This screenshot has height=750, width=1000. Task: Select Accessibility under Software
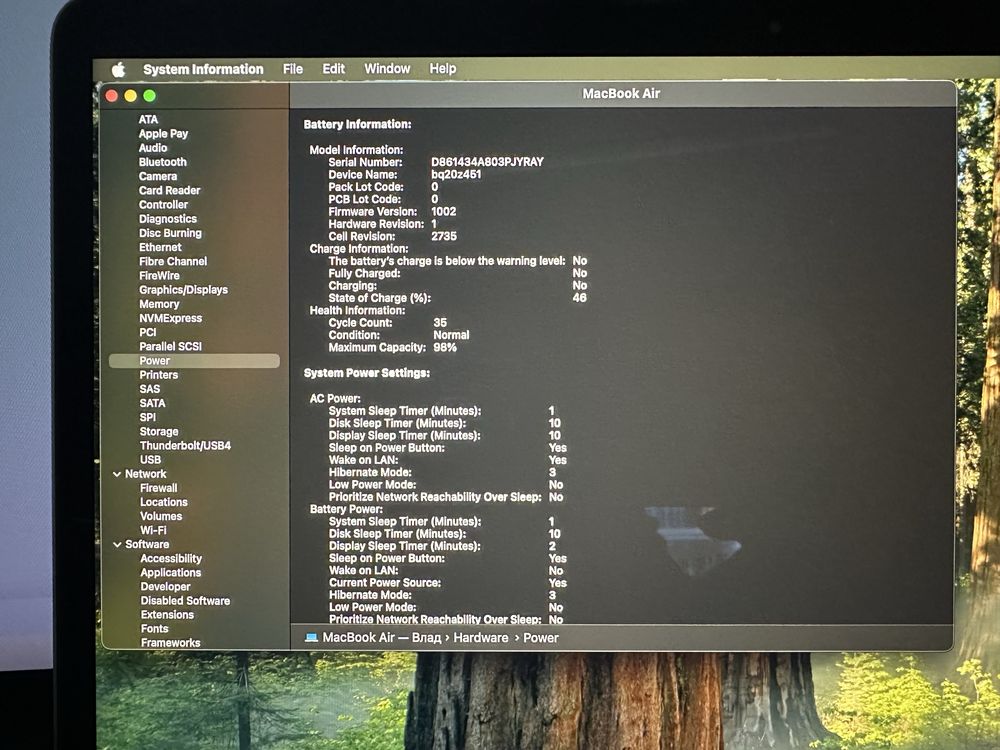coord(171,558)
